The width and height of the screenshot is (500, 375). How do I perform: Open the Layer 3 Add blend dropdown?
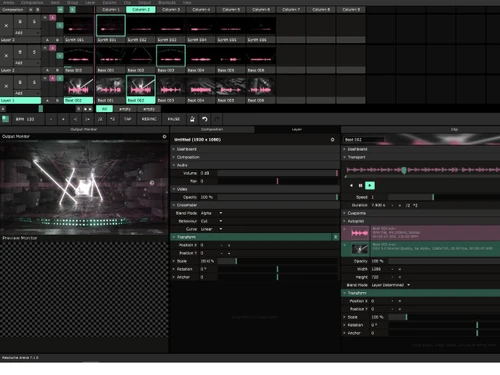27,33
